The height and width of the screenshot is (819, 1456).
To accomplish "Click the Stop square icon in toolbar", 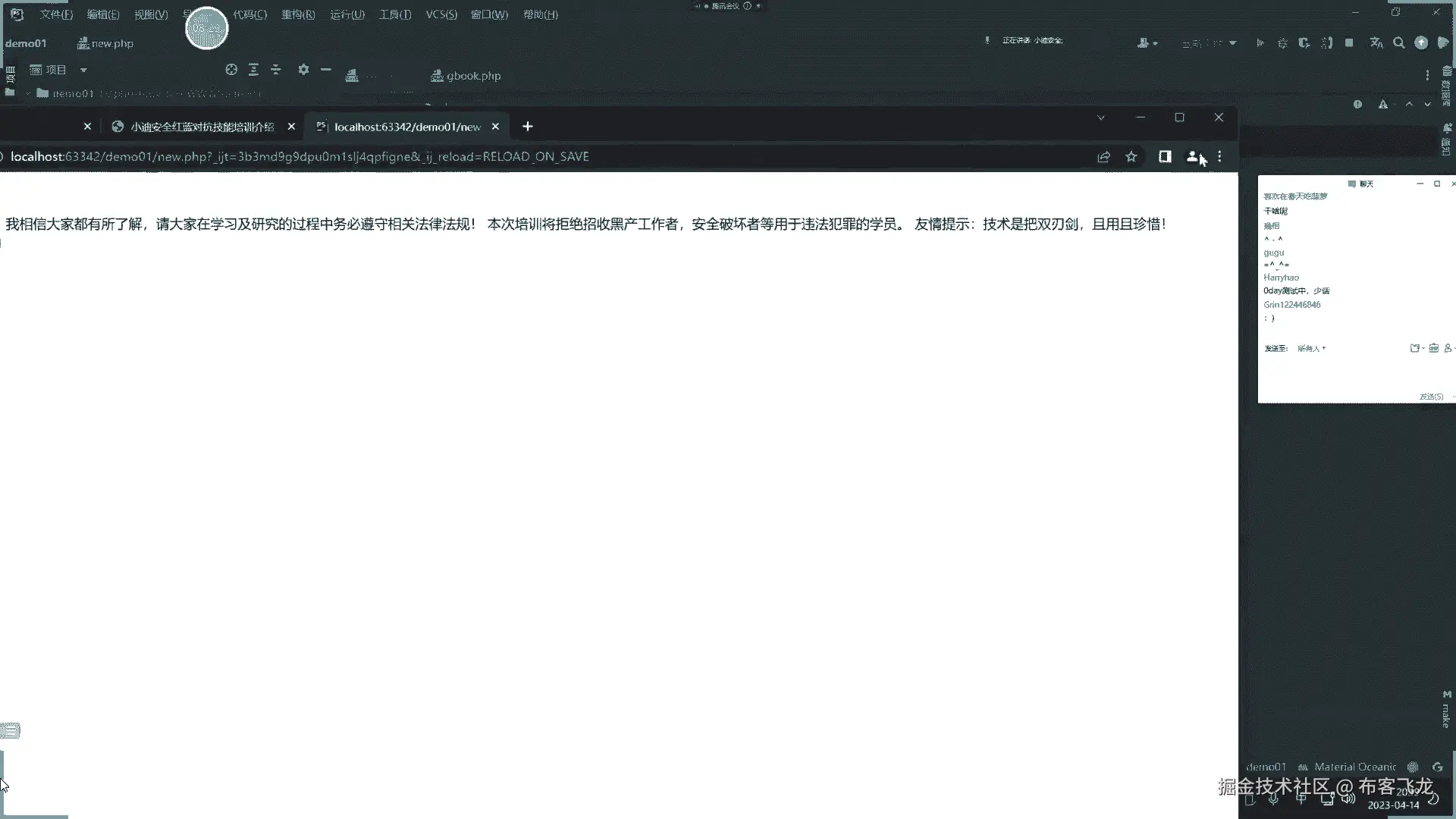I will pyautogui.click(x=1349, y=43).
